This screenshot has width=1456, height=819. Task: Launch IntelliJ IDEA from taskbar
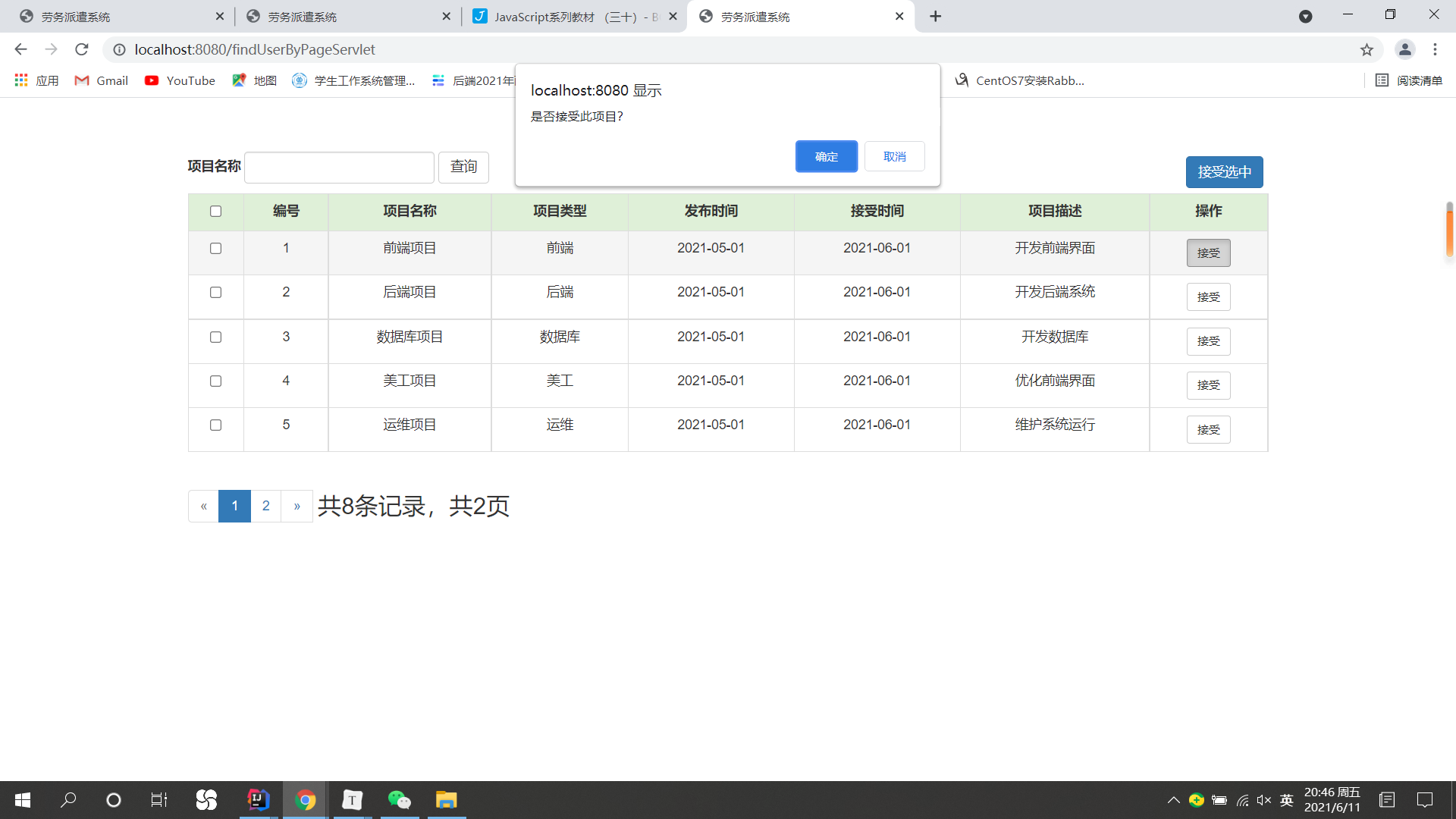point(258,800)
